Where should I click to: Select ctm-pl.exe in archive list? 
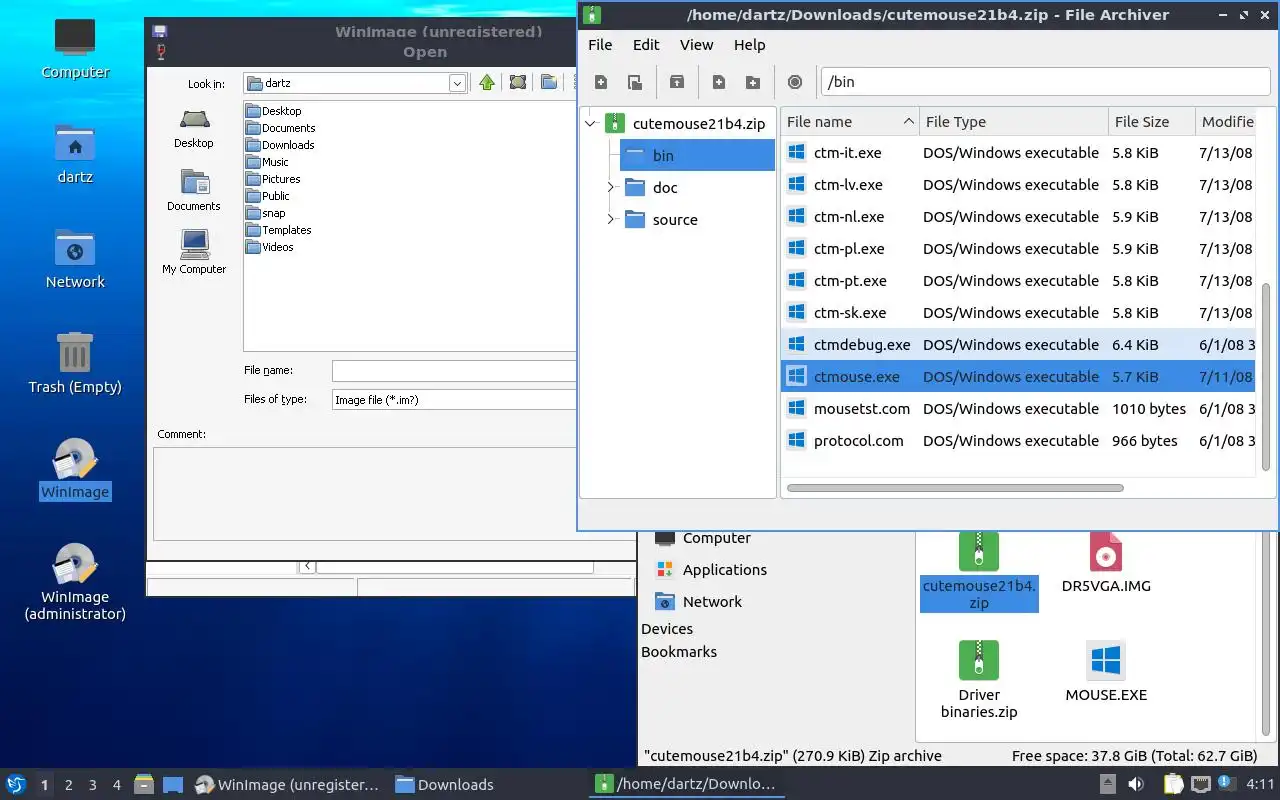[1018, 249]
